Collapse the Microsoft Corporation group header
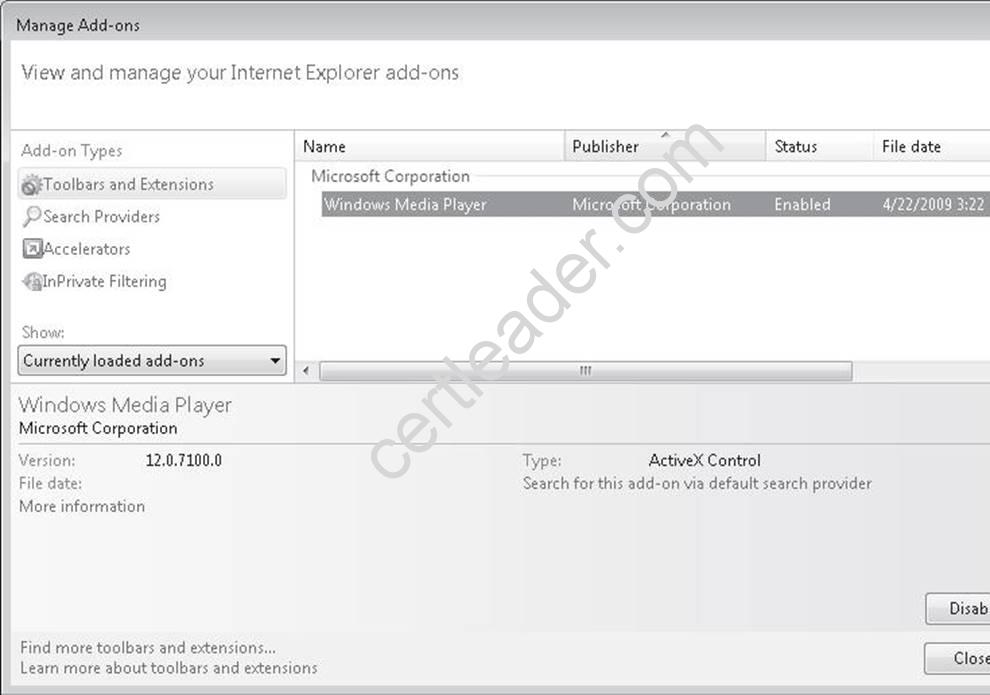This screenshot has height=695, width=990. coord(390,176)
